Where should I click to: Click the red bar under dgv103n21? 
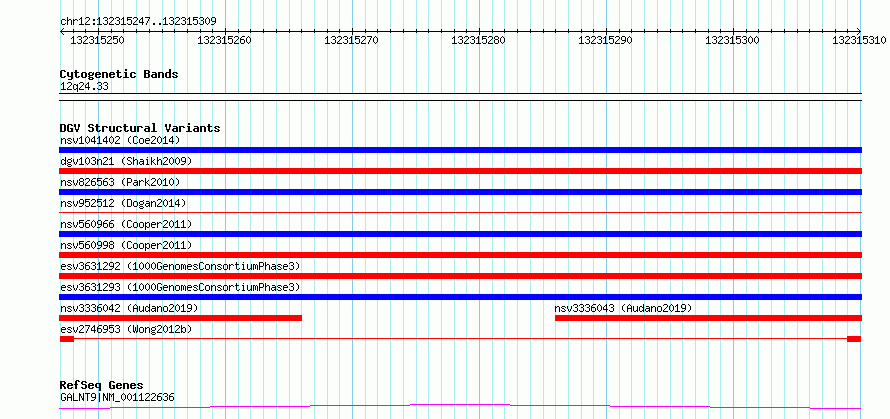tap(461, 171)
